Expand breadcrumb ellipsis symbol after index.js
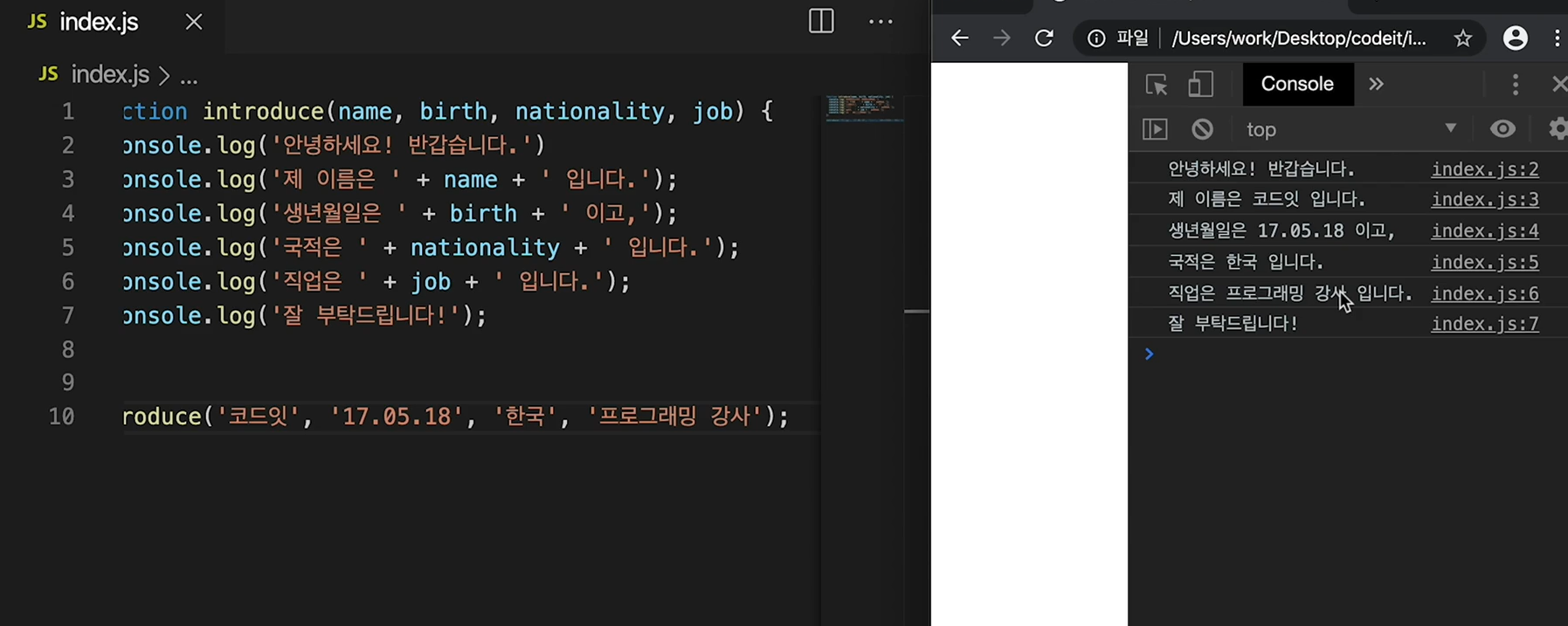1568x626 pixels. point(189,79)
